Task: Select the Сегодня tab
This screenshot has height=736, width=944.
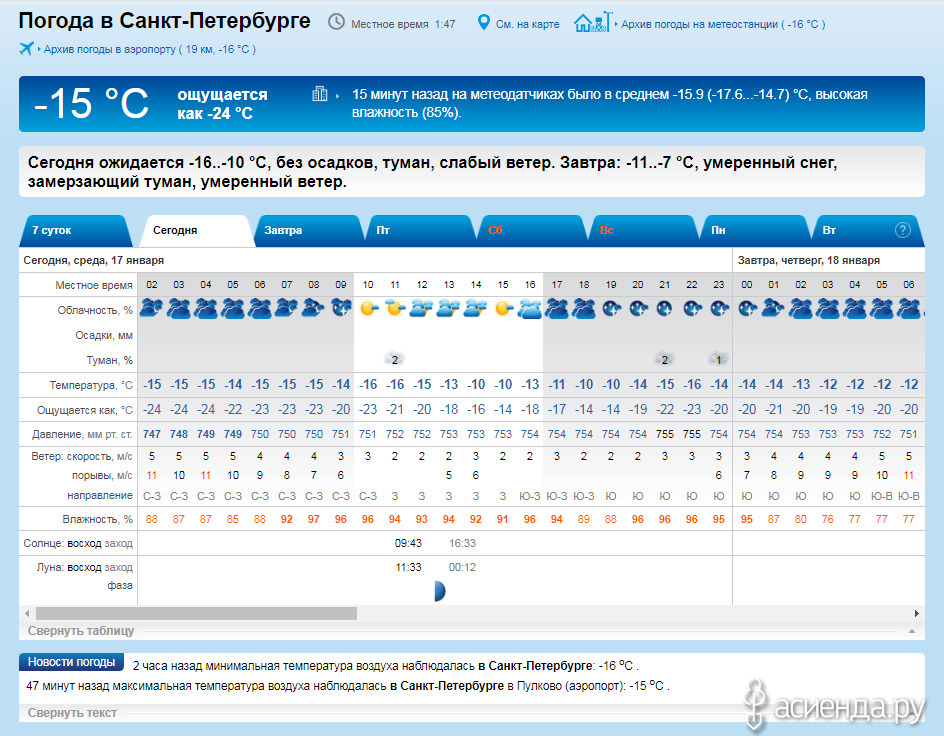Action: click(x=196, y=230)
